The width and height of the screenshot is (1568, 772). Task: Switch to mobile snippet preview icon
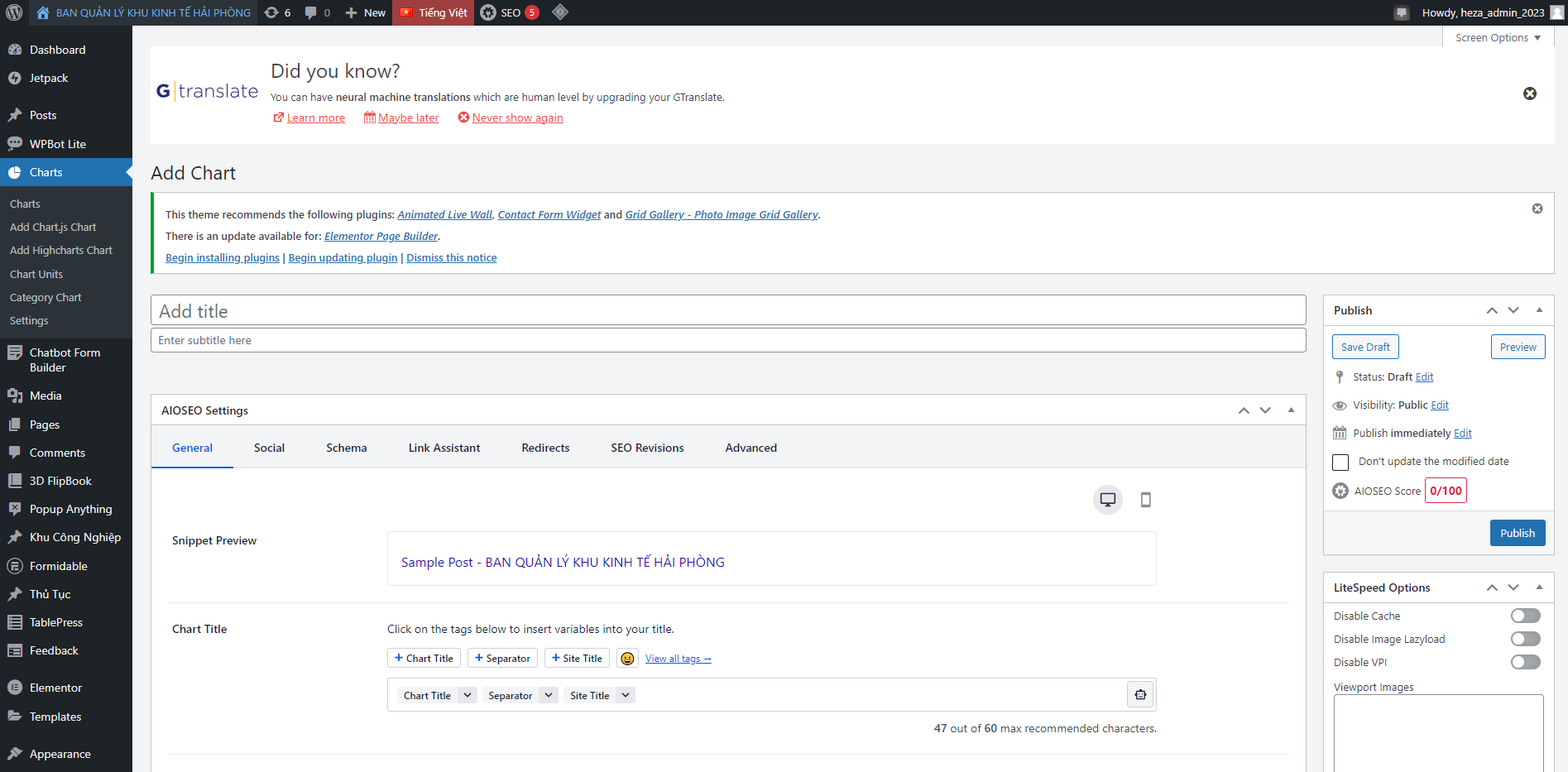1145,500
